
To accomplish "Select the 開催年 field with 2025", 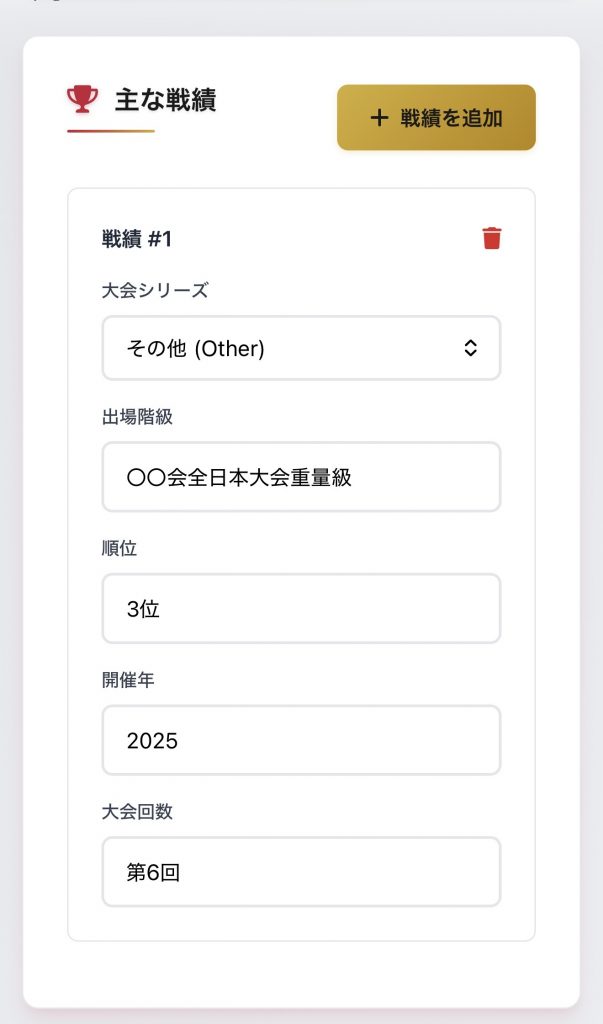I will tap(301, 740).
